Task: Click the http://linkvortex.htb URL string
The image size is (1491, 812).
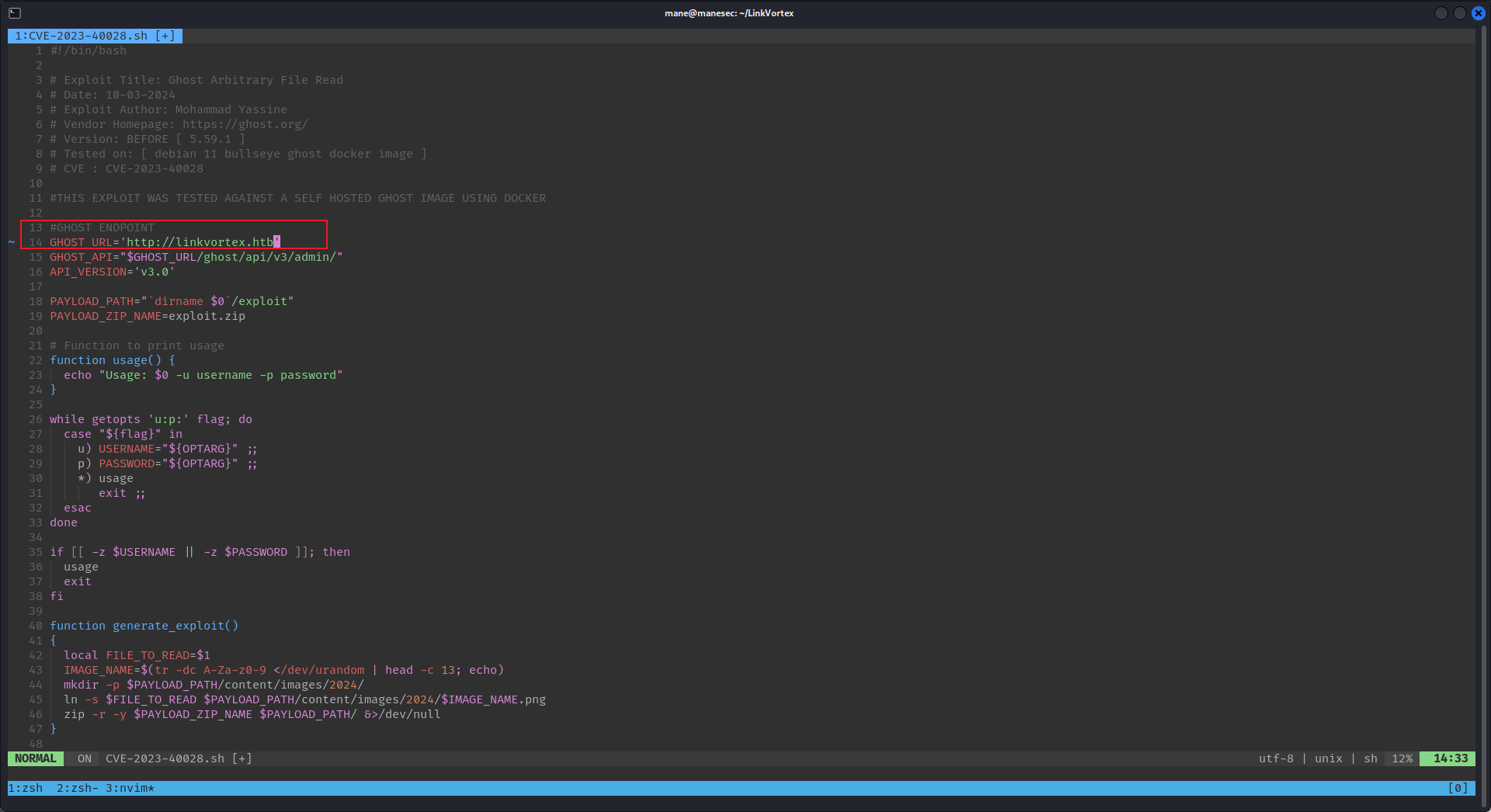Action: [200, 242]
